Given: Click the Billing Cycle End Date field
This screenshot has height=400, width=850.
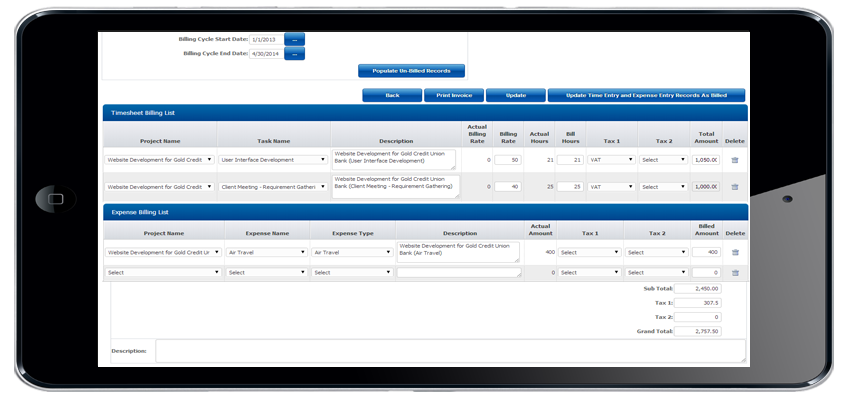Looking at the screenshot, I should tap(266, 54).
